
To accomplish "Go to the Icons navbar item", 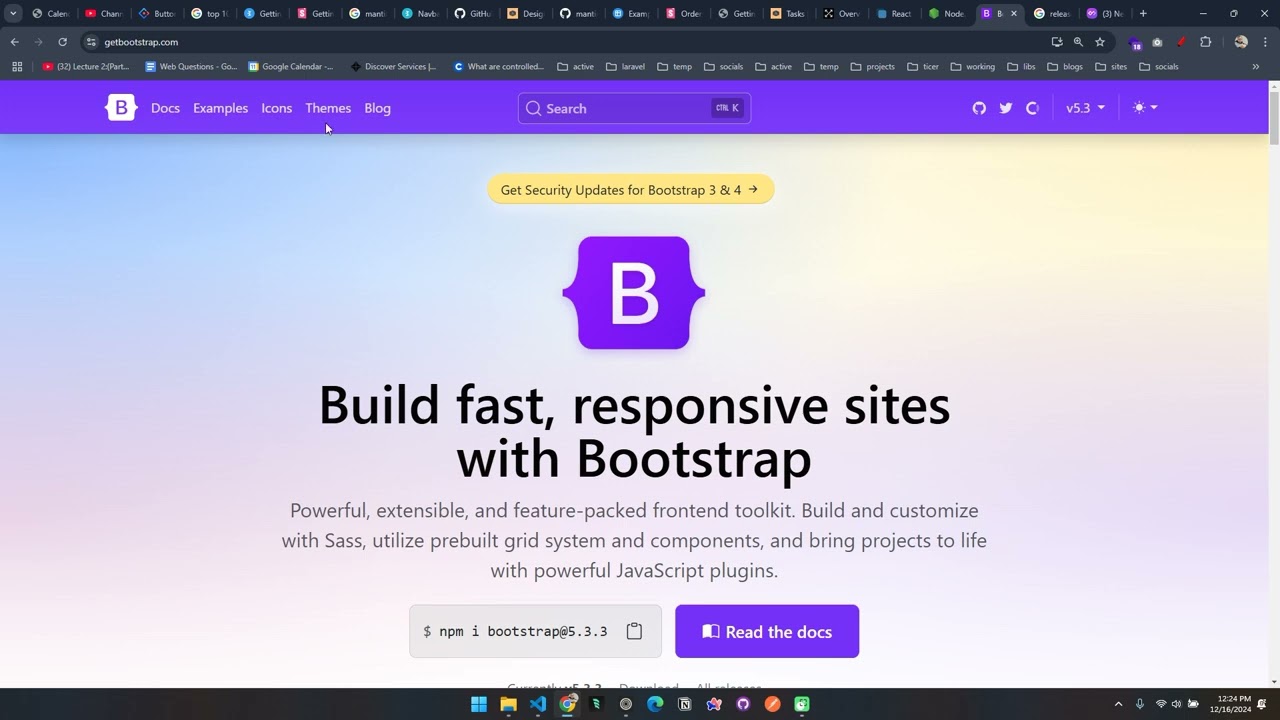I will click(276, 108).
